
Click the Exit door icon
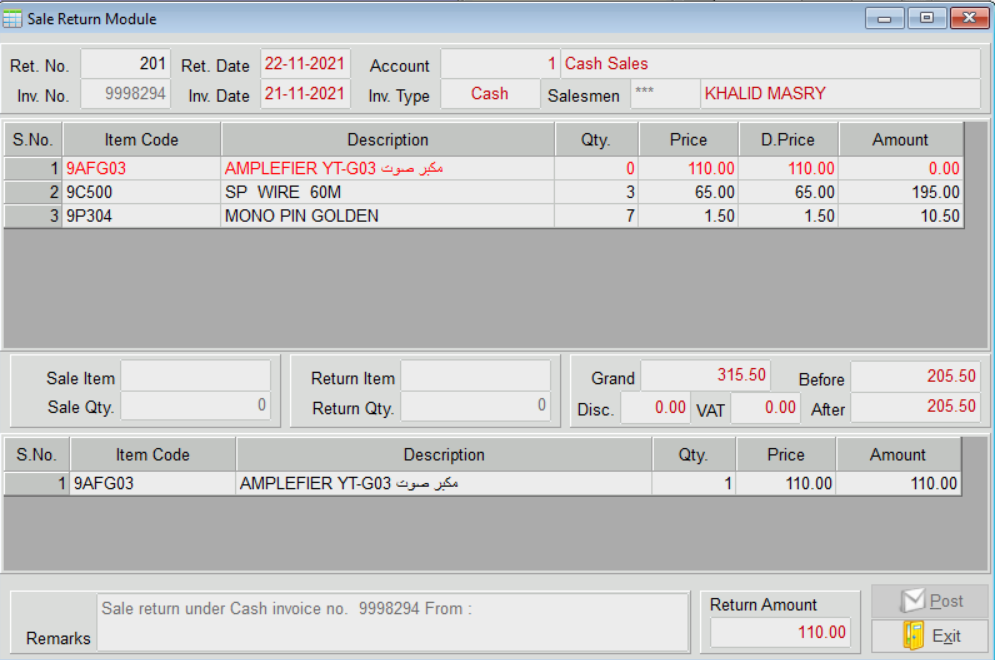pyautogui.click(x=913, y=635)
